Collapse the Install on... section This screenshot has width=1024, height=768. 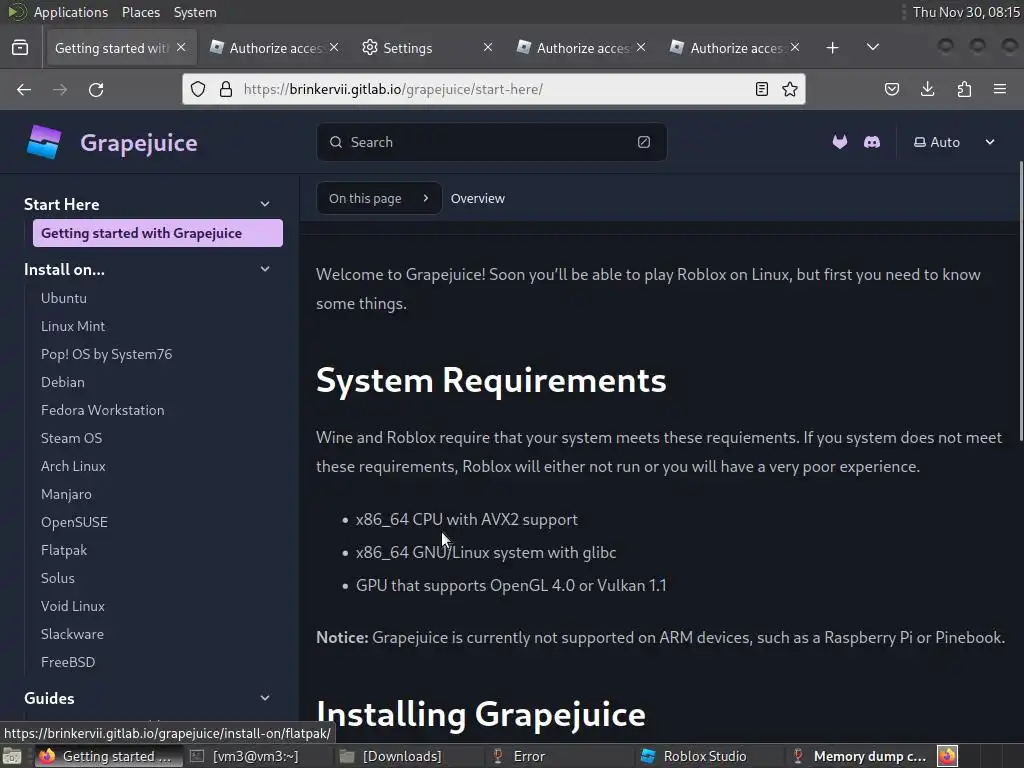264,269
